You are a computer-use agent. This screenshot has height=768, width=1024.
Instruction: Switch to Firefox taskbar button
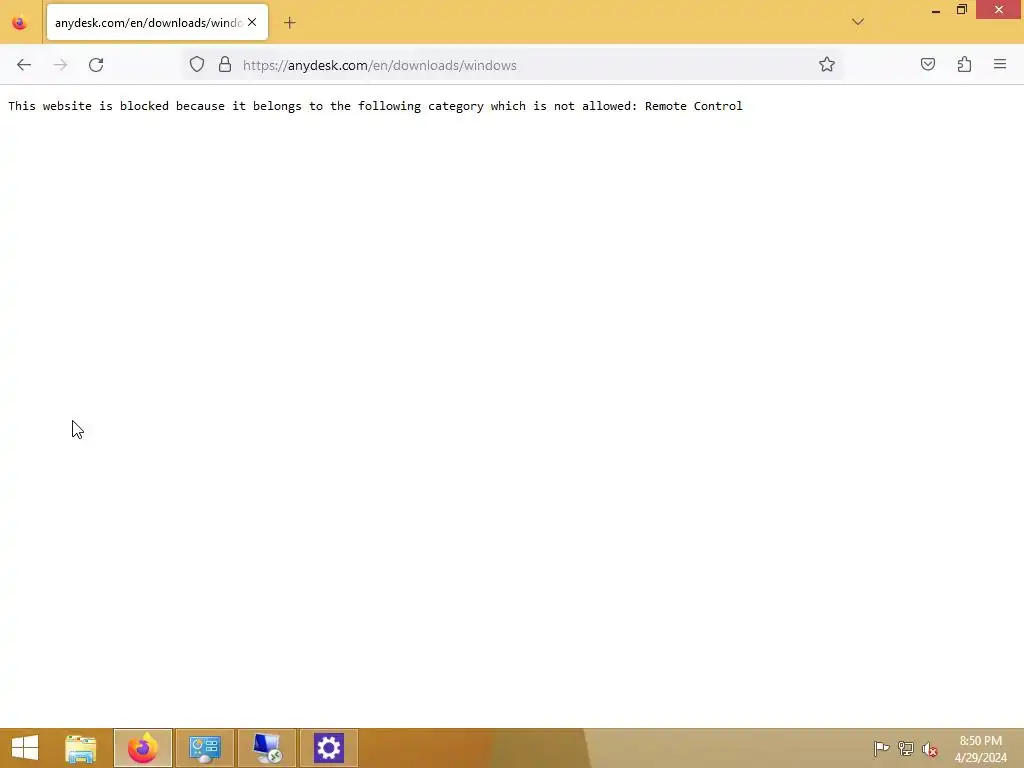(x=143, y=748)
